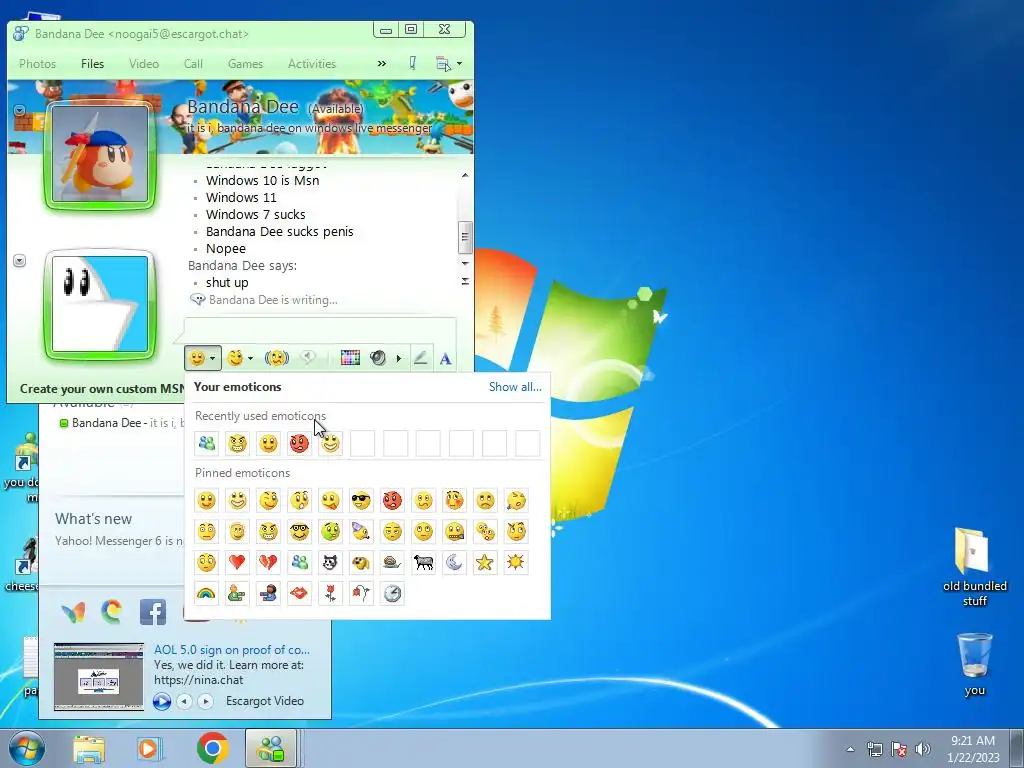The width and height of the screenshot is (1024, 768).
Task: Pick the black sheep emoticon
Action: [423, 562]
